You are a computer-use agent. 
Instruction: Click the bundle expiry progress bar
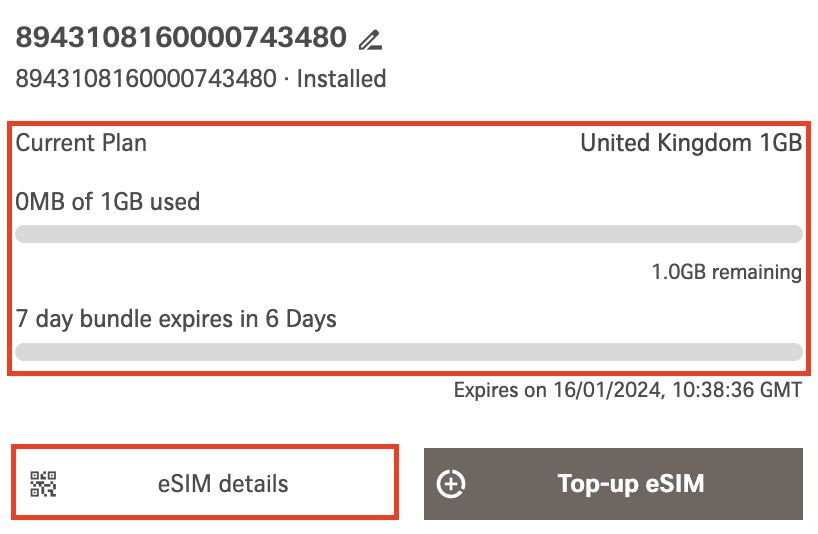(x=409, y=352)
